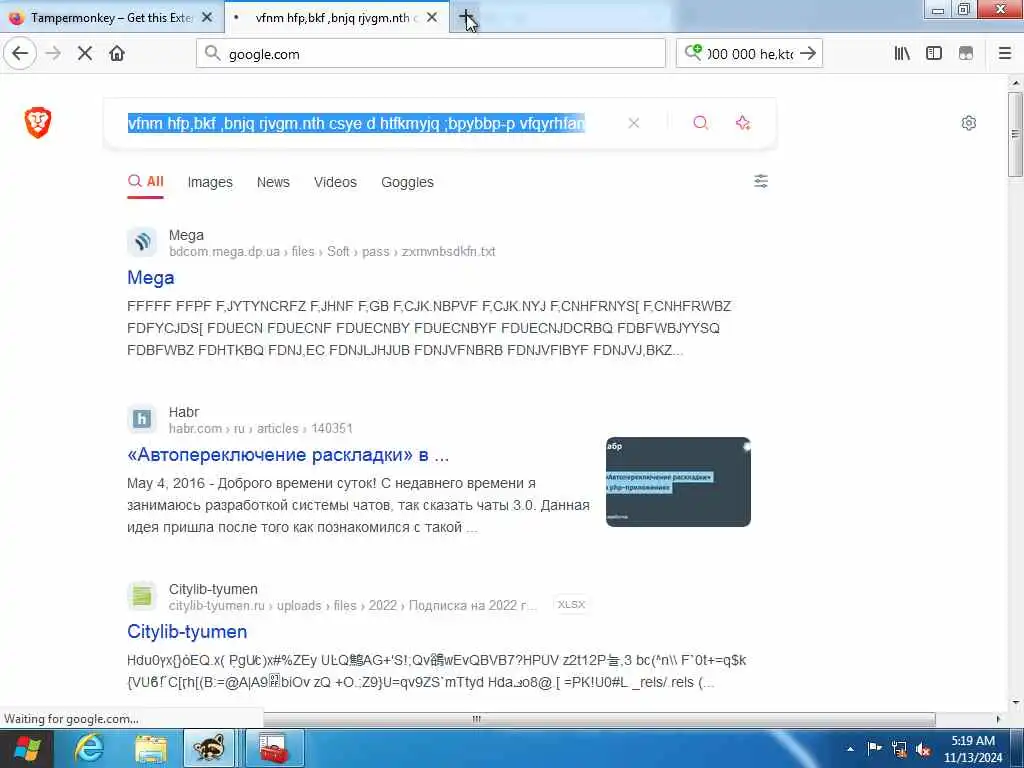Image resolution: width=1024 pixels, height=768 pixels.
Task: Open the Windows Start menu
Action: point(26,748)
